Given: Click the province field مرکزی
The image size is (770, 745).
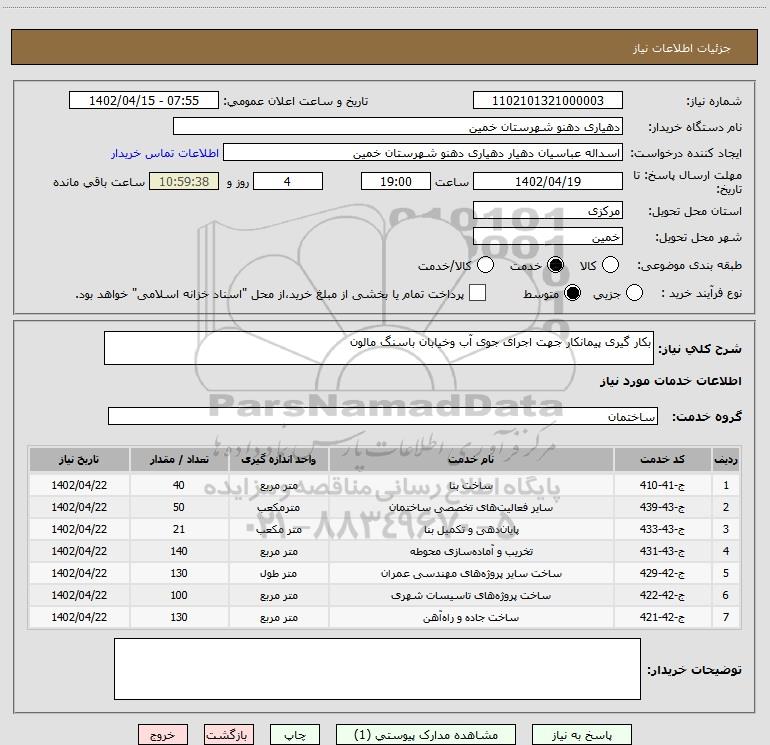Looking at the screenshot, I should 548,210.
